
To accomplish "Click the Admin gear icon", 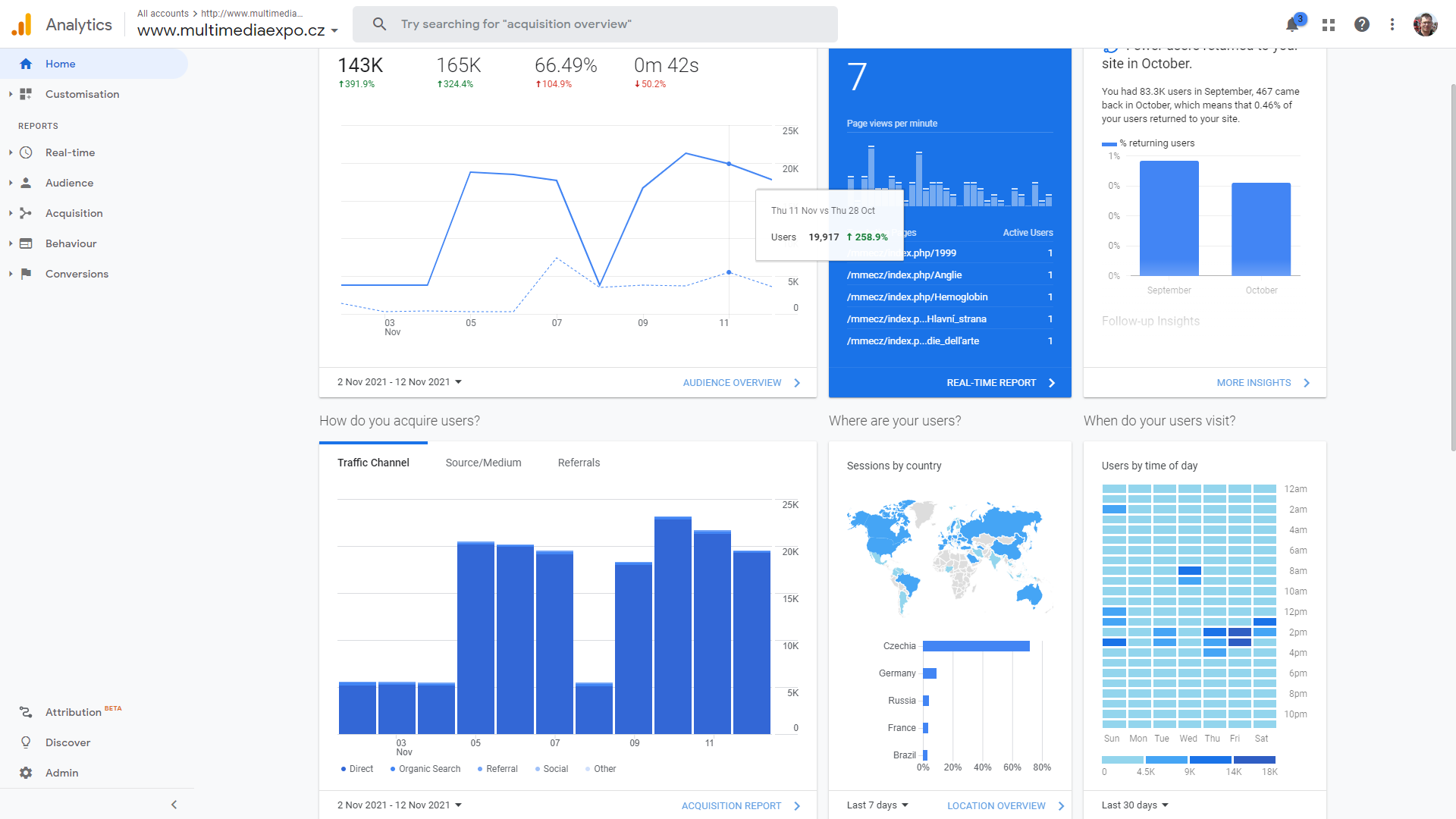I will tap(26, 773).
